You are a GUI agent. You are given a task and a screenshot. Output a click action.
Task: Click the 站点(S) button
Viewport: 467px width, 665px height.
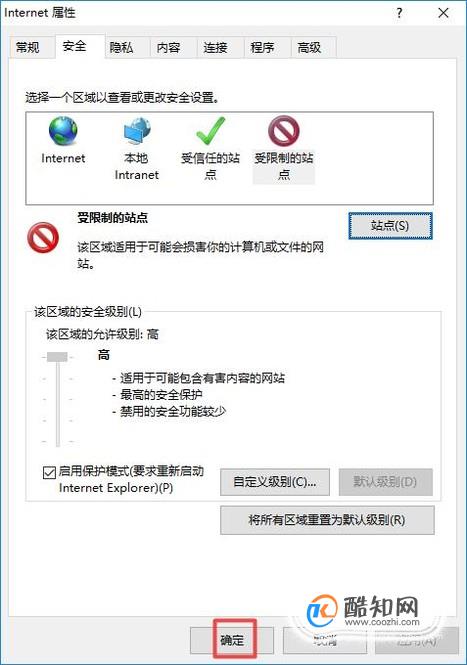click(x=390, y=226)
